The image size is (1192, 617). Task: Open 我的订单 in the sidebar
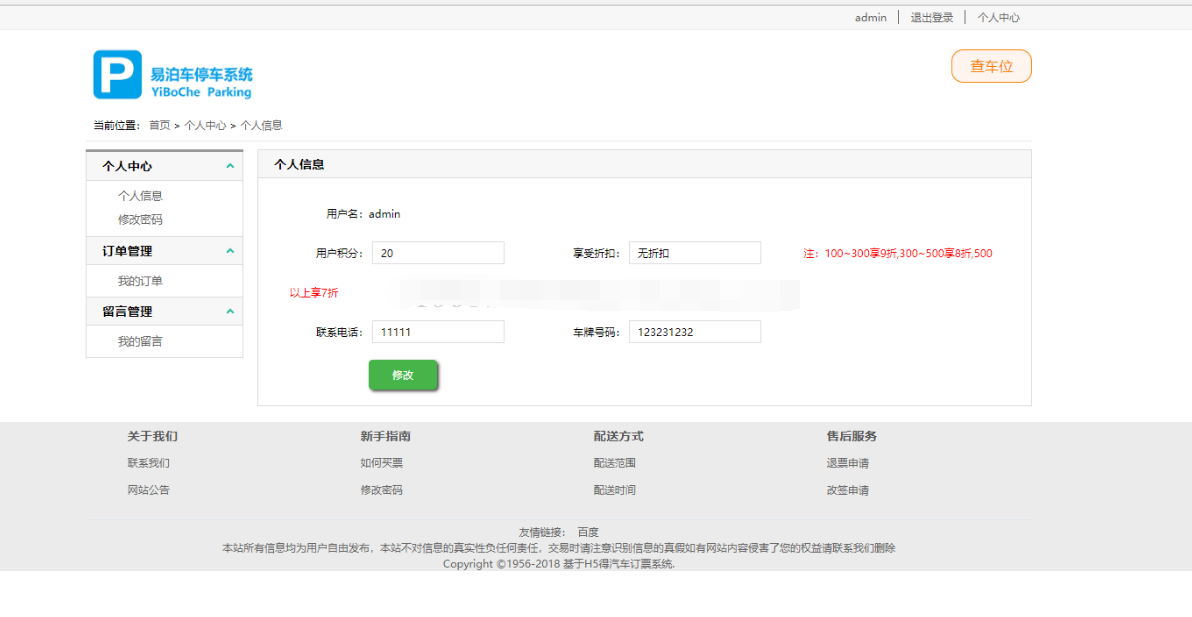(x=140, y=281)
